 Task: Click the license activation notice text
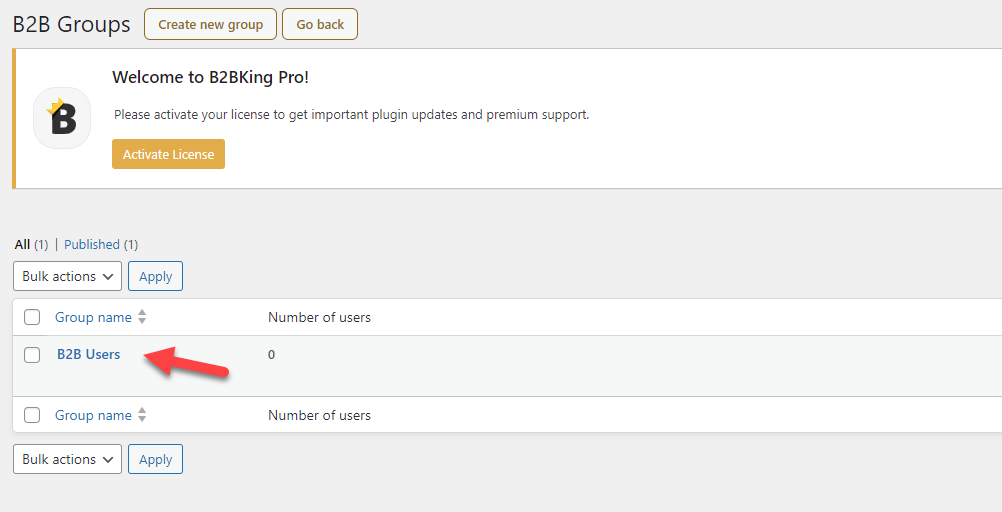click(x=351, y=114)
